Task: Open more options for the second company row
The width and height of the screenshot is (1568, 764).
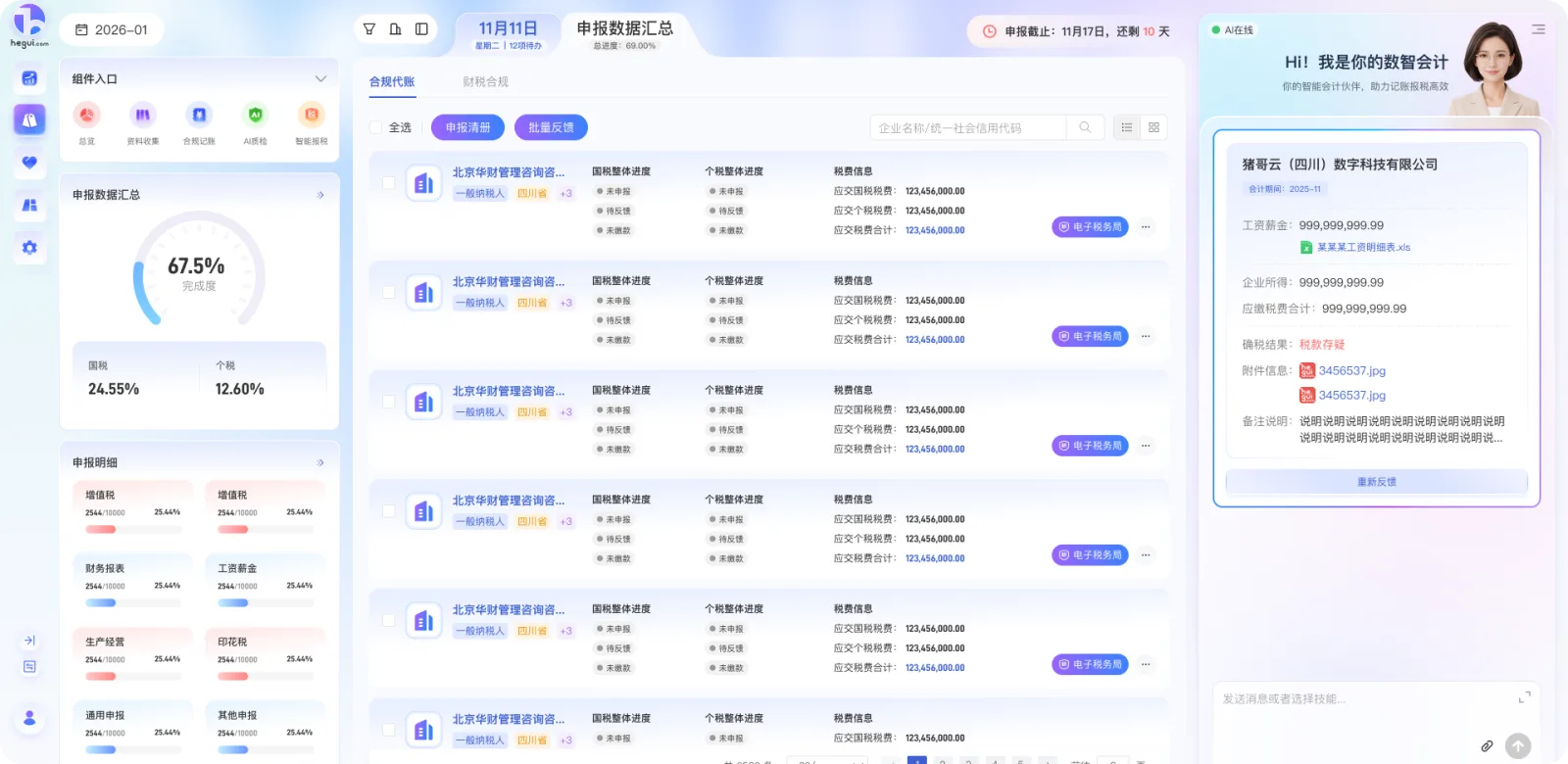Action: coord(1146,337)
